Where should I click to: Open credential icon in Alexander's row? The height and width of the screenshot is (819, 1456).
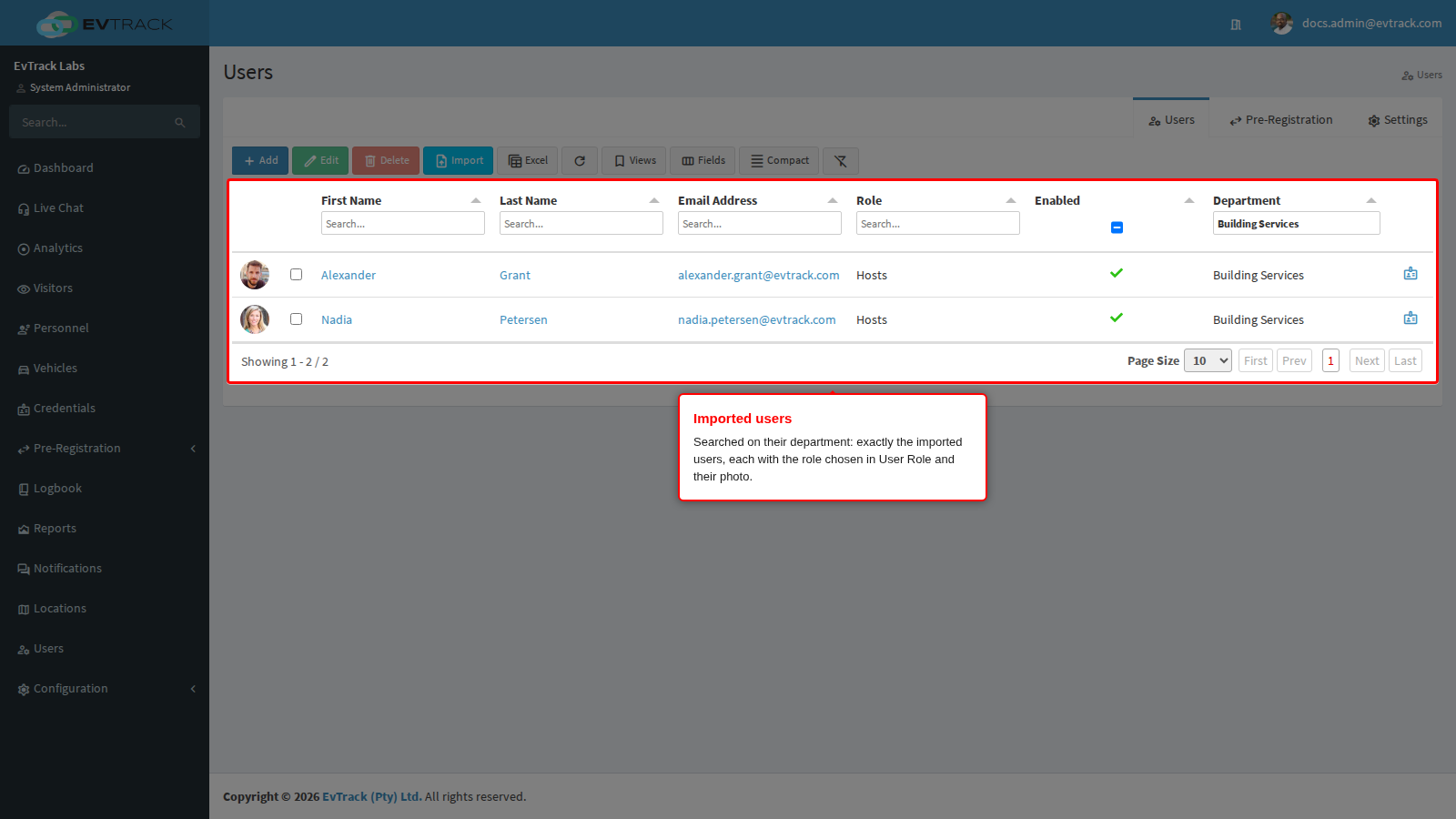(x=1410, y=274)
